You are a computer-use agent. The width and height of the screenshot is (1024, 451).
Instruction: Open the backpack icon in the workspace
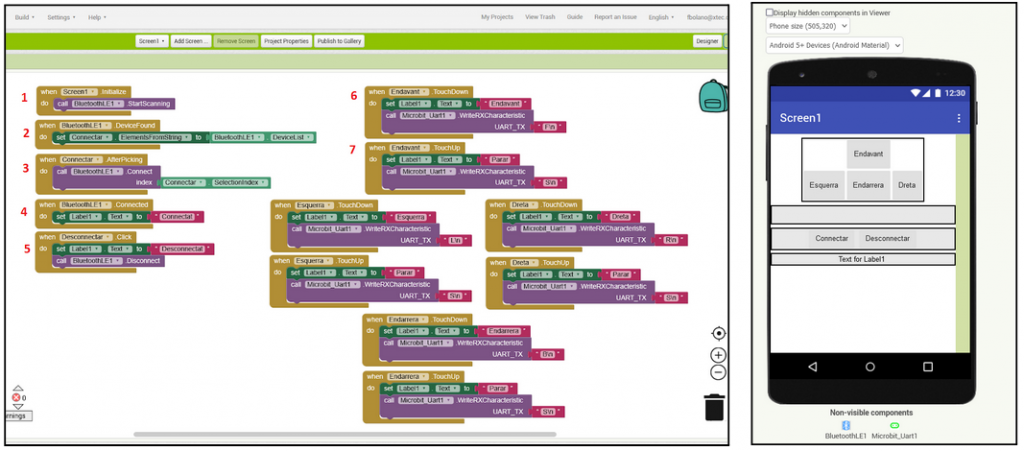click(711, 96)
